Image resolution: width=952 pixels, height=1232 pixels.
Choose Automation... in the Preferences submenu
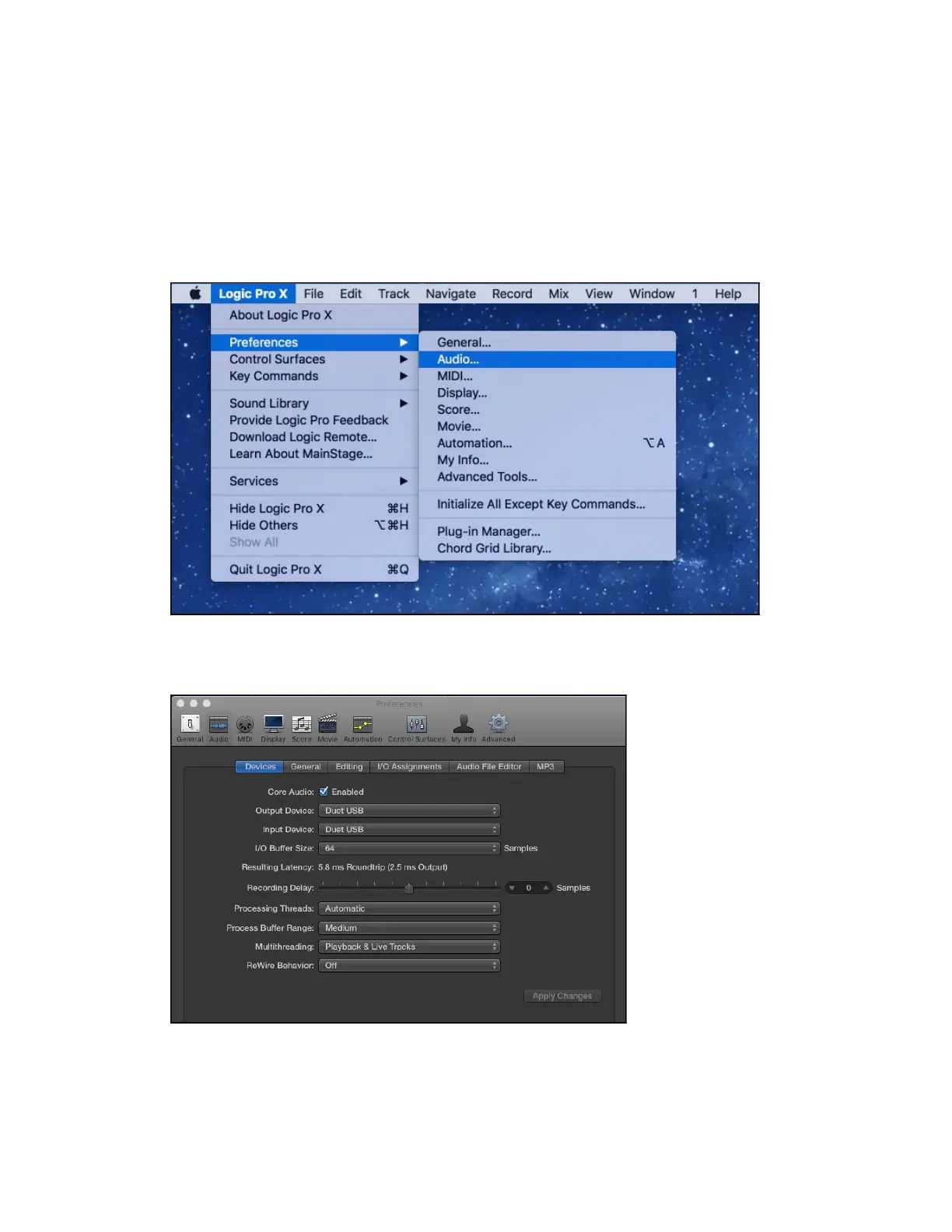pyautogui.click(x=547, y=443)
